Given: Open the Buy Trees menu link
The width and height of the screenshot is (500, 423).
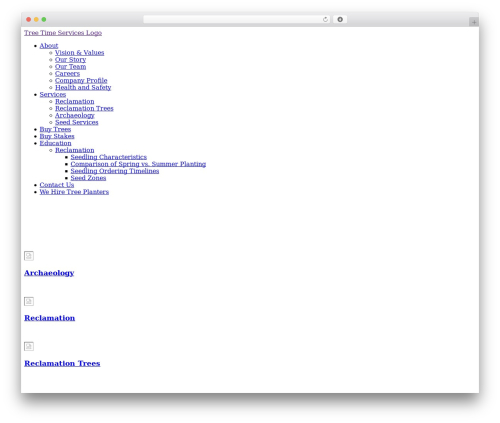Looking at the screenshot, I should [55, 129].
